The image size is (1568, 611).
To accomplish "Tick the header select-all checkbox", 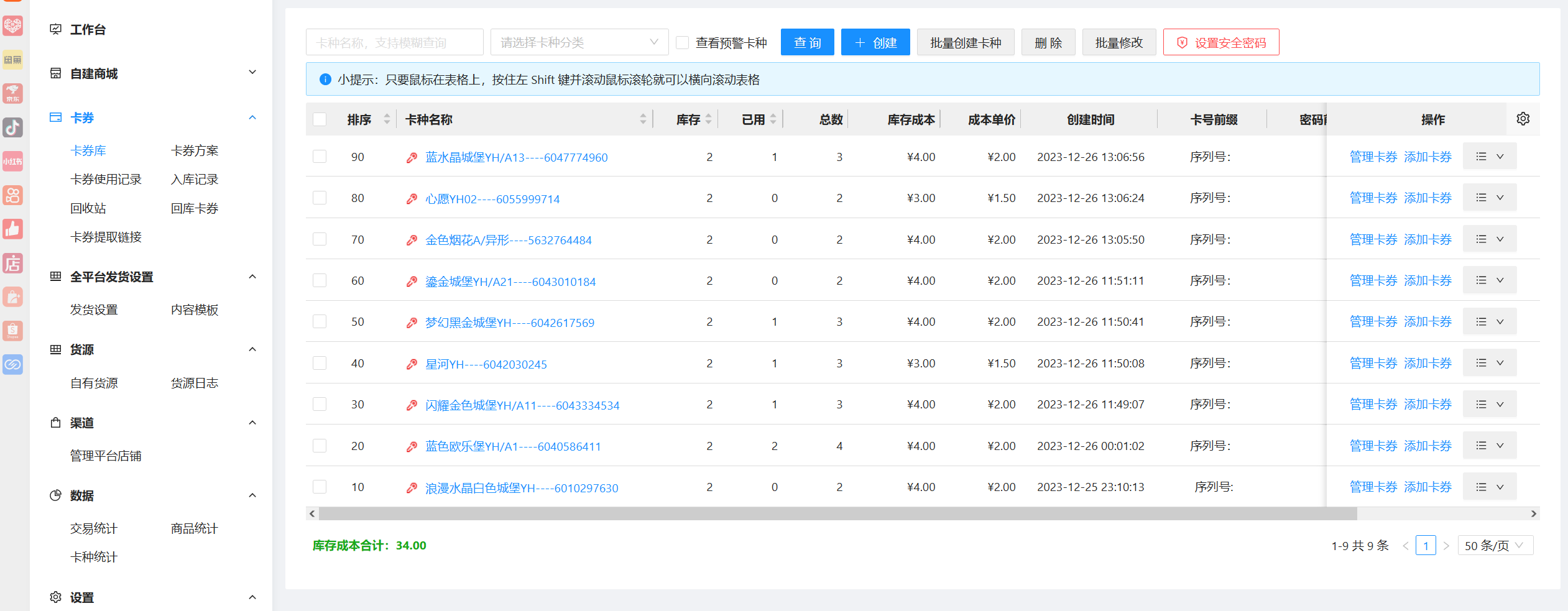I will (x=320, y=119).
